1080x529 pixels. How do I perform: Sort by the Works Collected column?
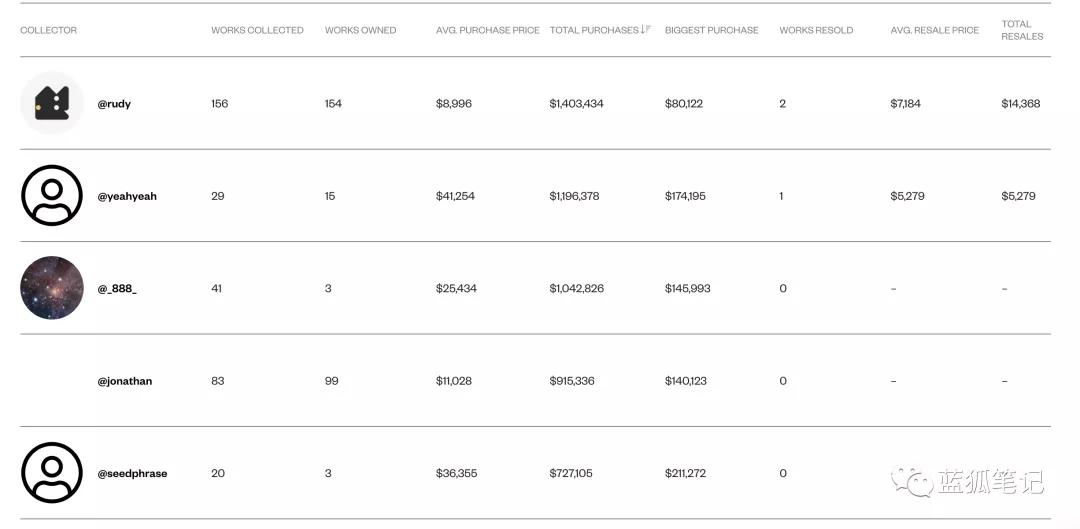pyautogui.click(x=257, y=30)
